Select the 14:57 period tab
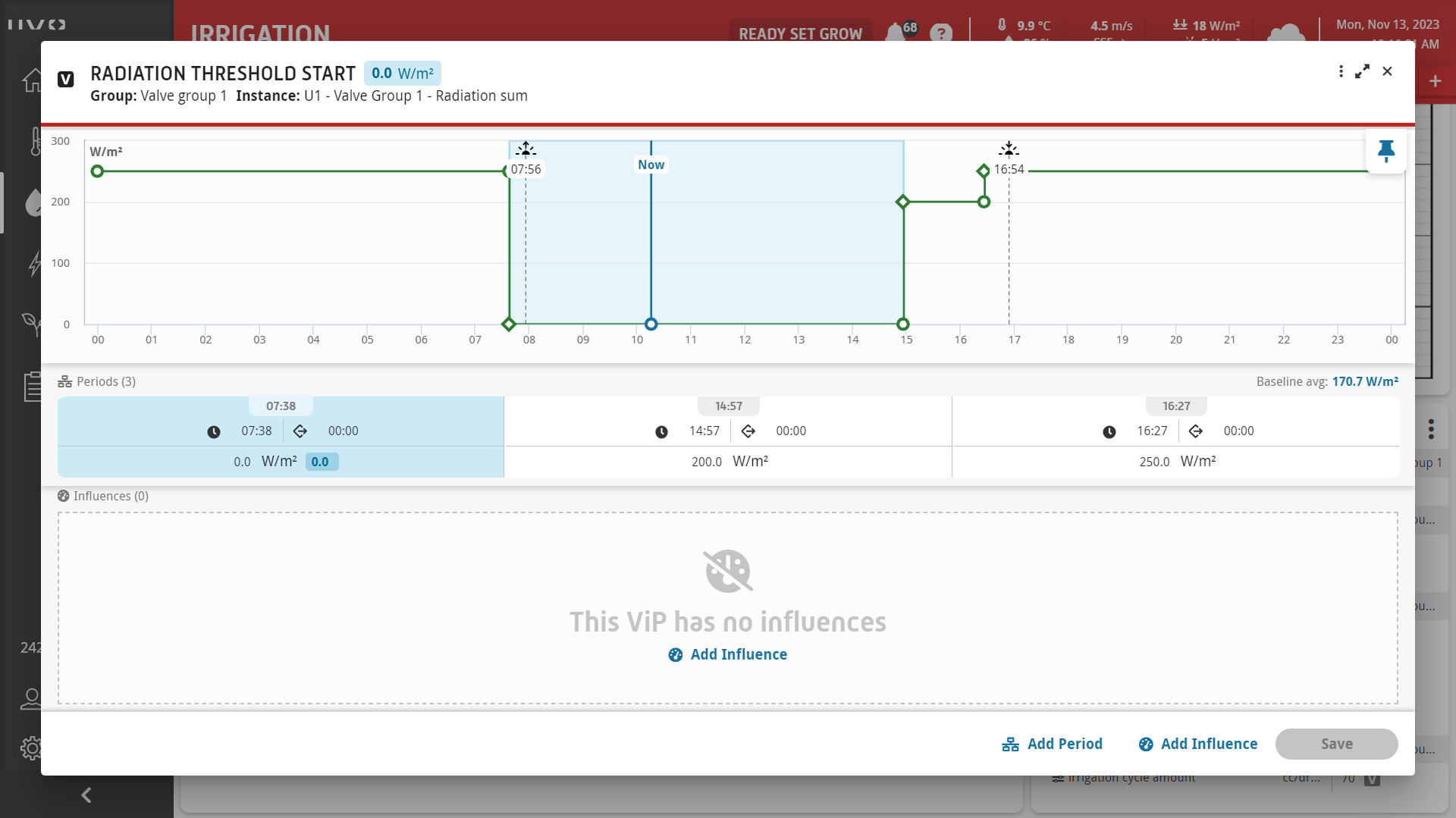This screenshot has height=818, width=1456. (x=728, y=406)
